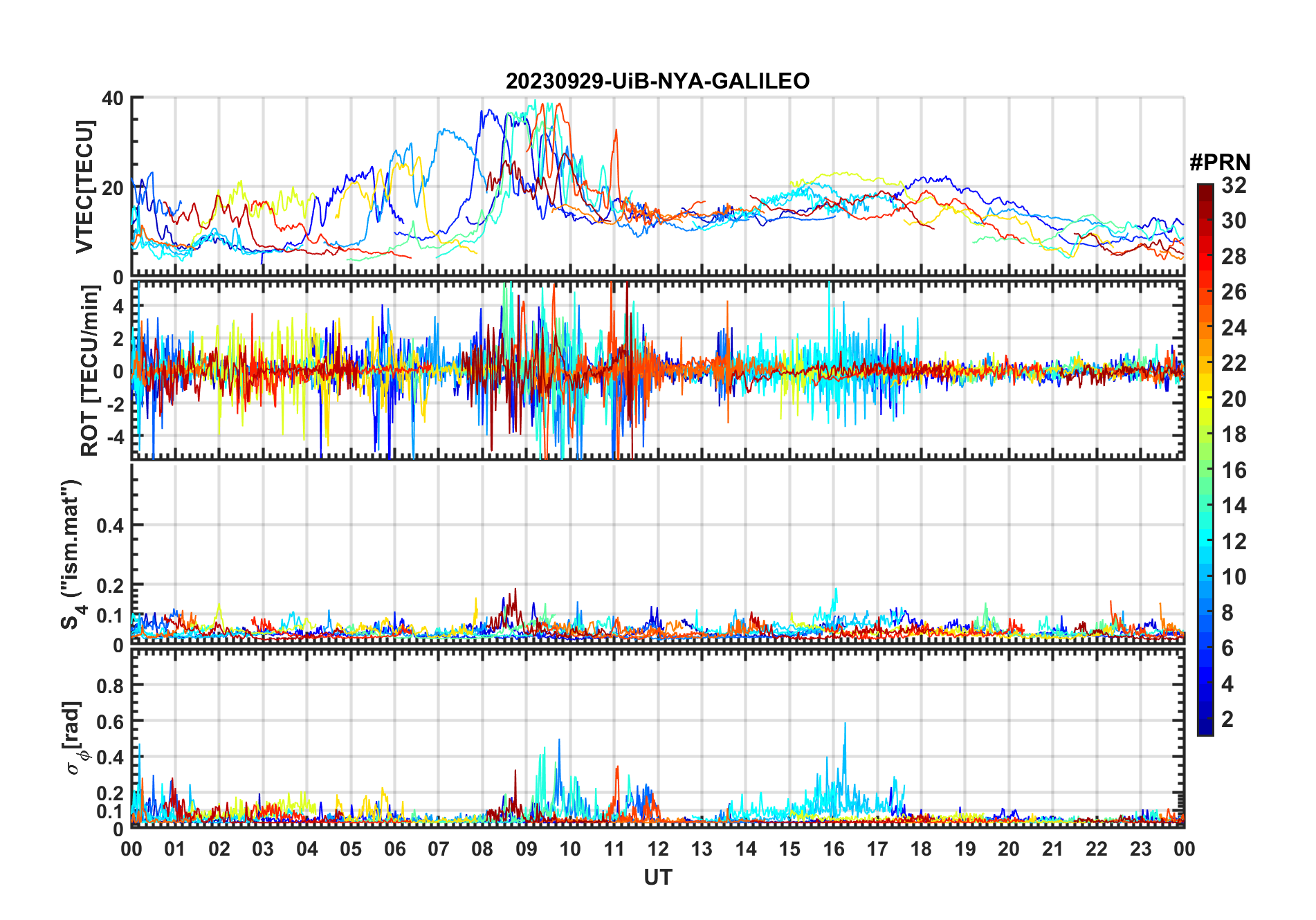Click the VTEC tick label 40
Image resolution: width=1316 pixels, height=920 pixels.
[113, 98]
